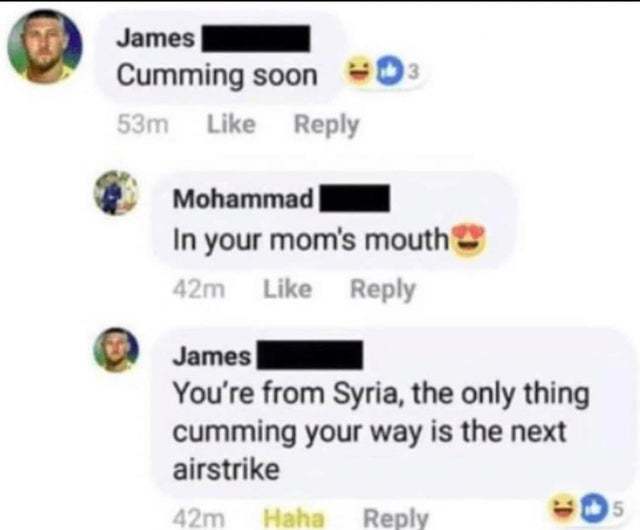Reply to the airstrike comment
The height and width of the screenshot is (530, 640).
click(396, 519)
